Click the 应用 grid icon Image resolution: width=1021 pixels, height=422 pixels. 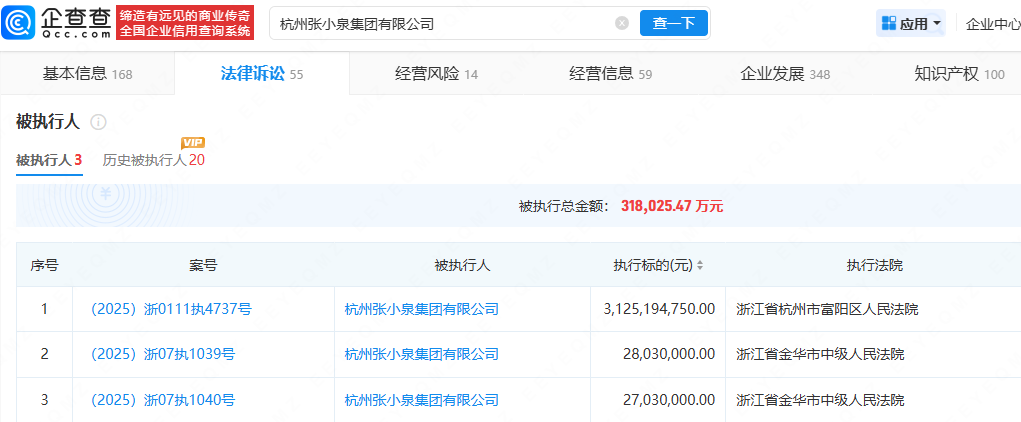(x=888, y=23)
